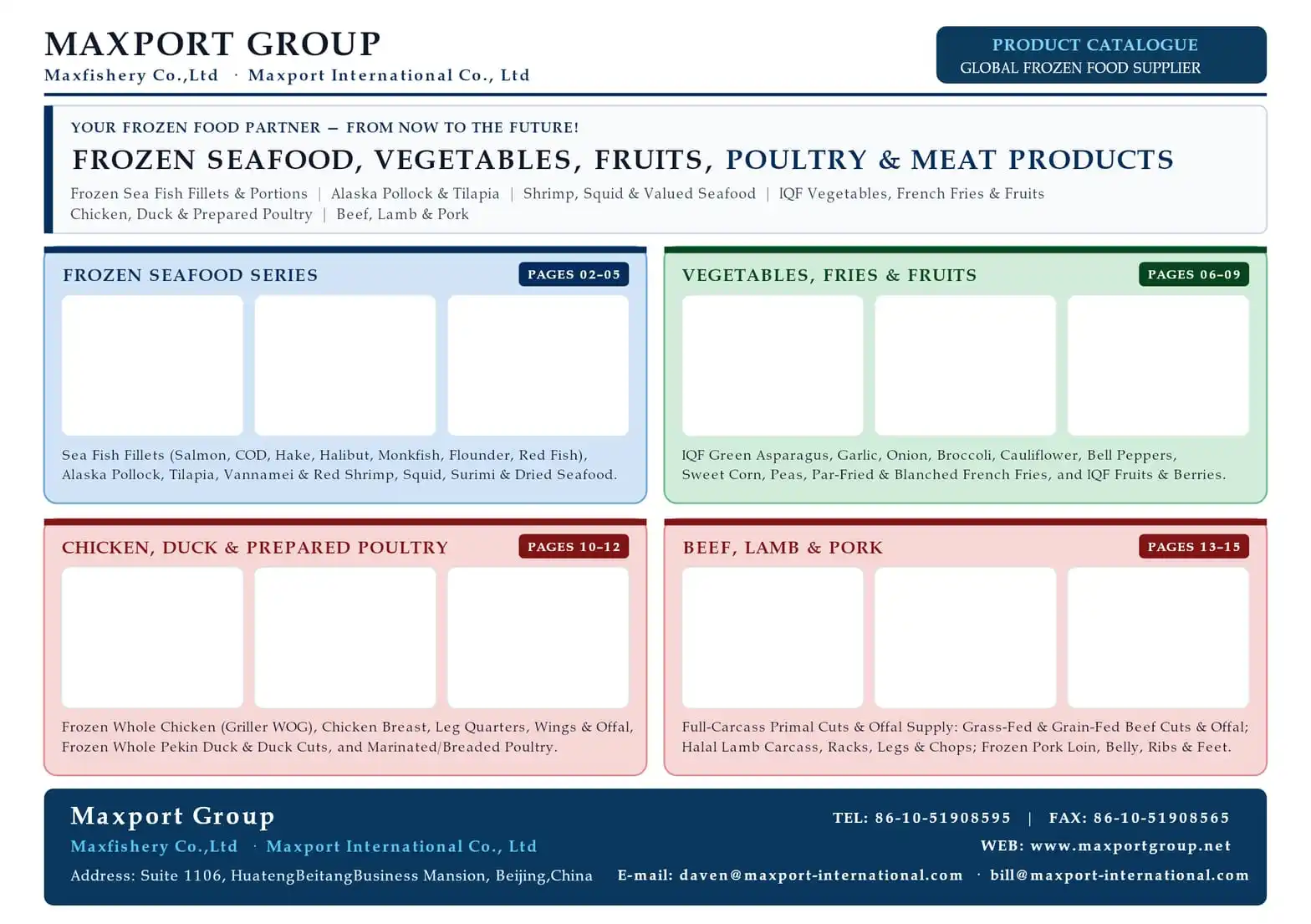Click the Address line in the footer
The height and width of the screenshot is (924, 1311).
(332, 876)
